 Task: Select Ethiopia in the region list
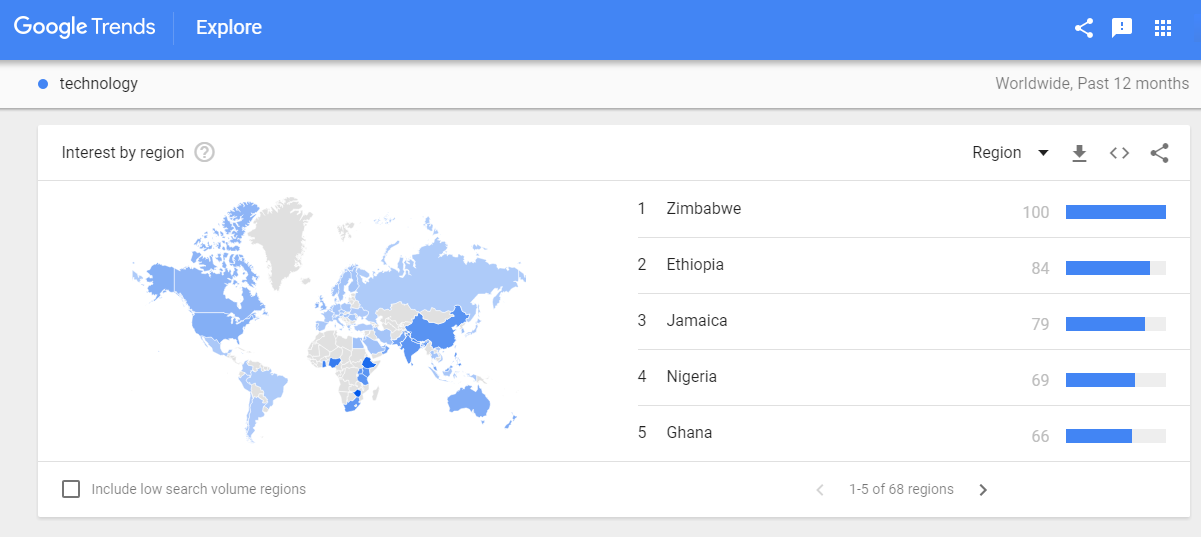695,265
